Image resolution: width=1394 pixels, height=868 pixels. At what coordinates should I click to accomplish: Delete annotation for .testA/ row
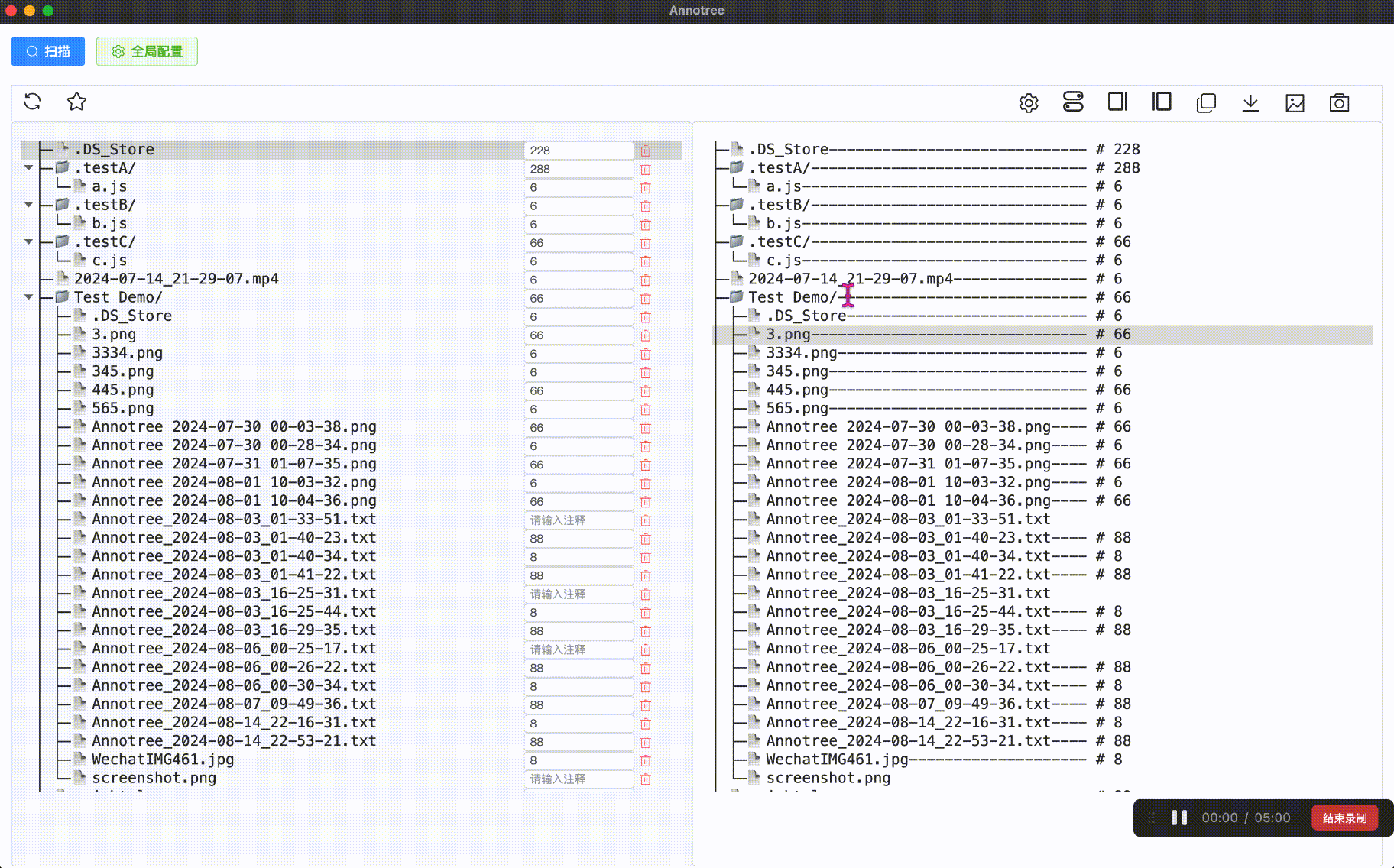coord(646,169)
